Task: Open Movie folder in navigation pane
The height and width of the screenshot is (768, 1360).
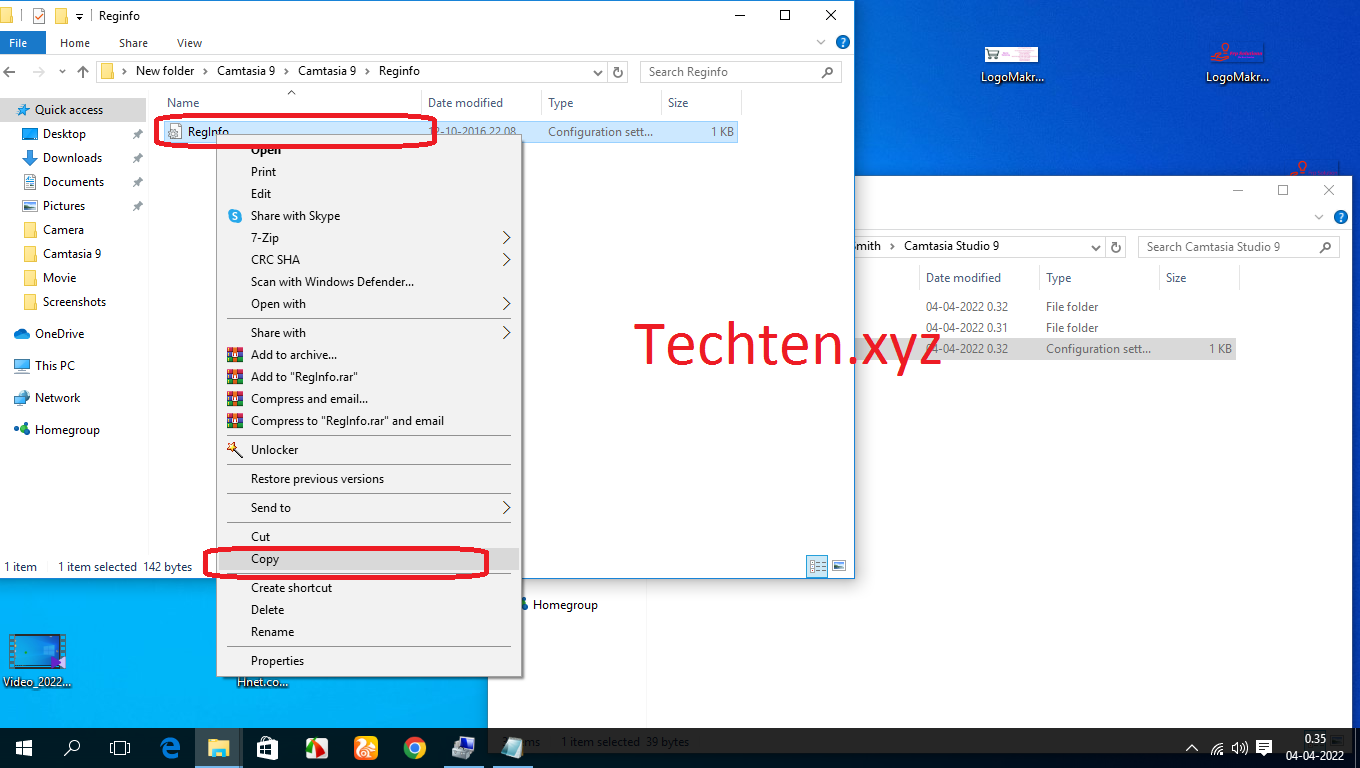Action: (x=59, y=278)
